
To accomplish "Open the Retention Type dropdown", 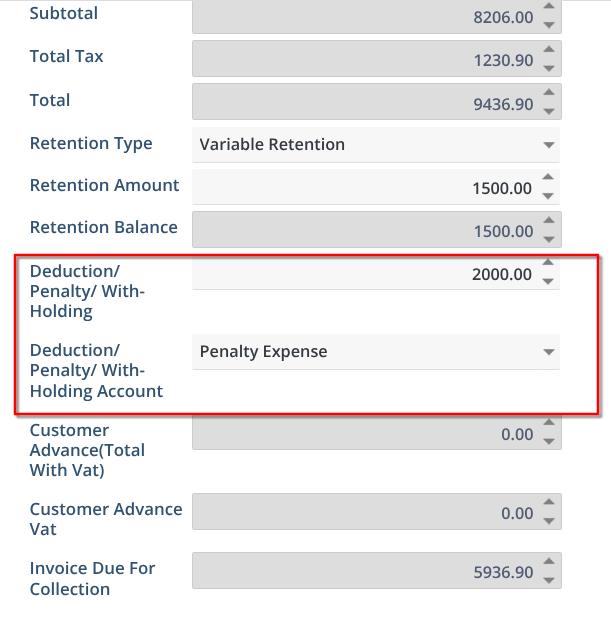I will pos(548,145).
